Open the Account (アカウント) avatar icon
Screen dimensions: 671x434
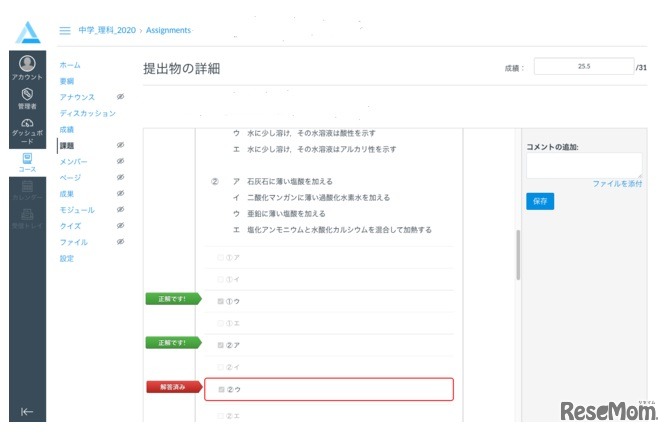coord(26,65)
